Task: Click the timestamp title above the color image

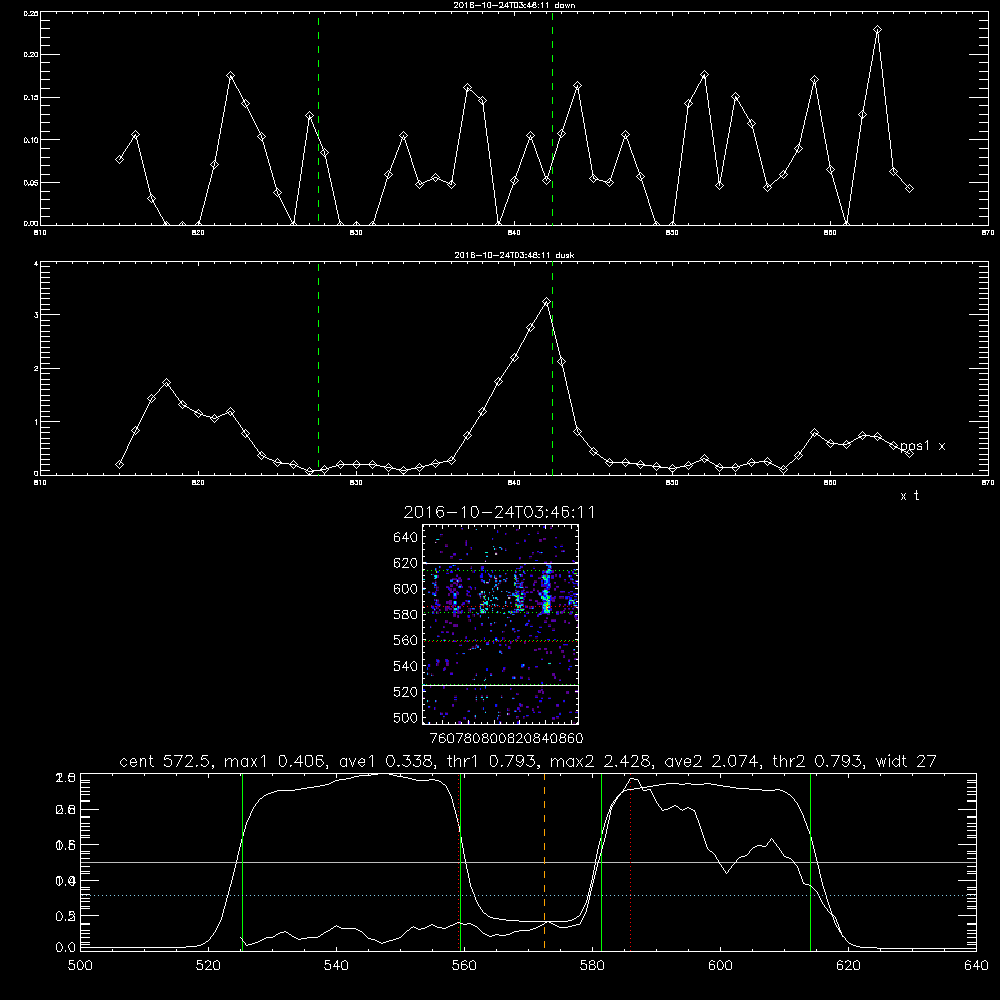Action: [499, 512]
